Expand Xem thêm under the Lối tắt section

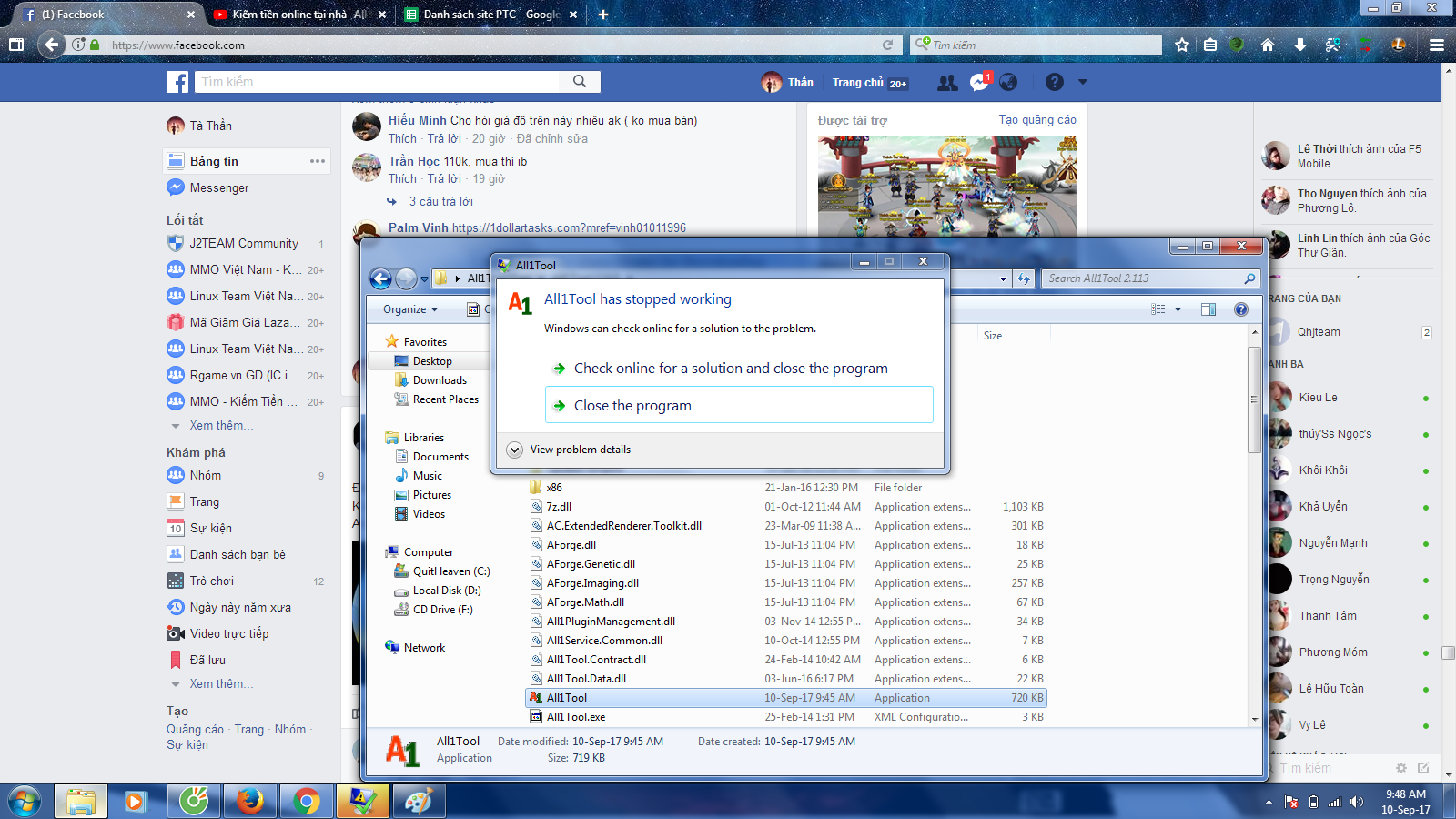click(221, 425)
